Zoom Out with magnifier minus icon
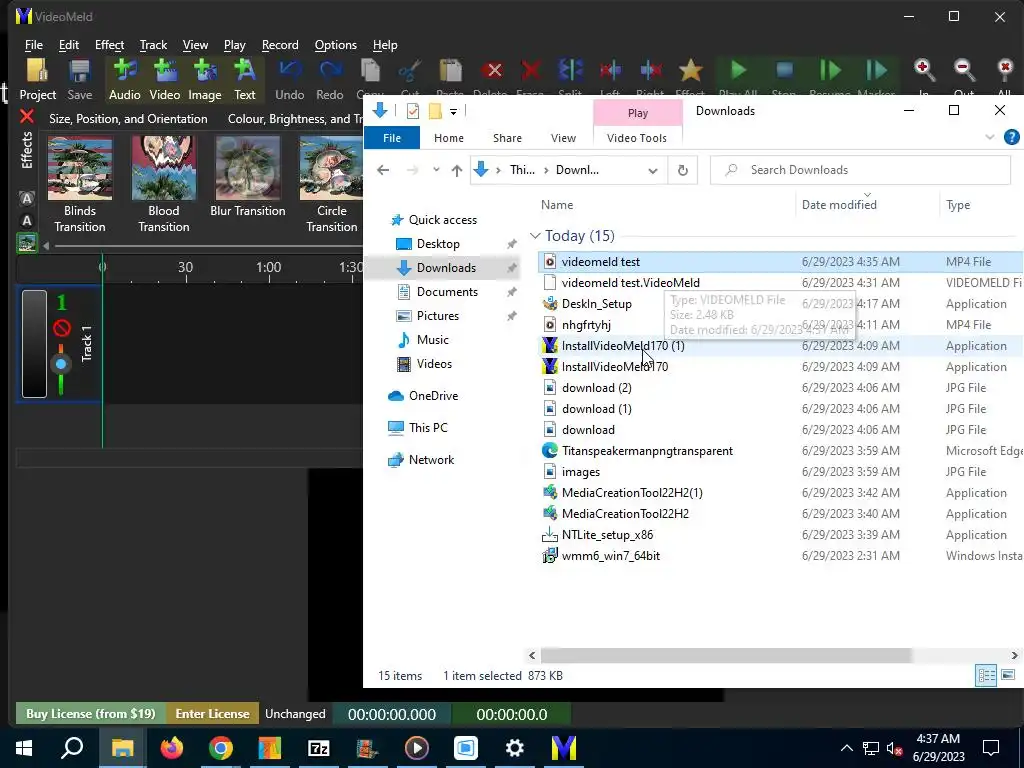Viewport: 1024px width, 768px height. pyautogui.click(x=964, y=71)
